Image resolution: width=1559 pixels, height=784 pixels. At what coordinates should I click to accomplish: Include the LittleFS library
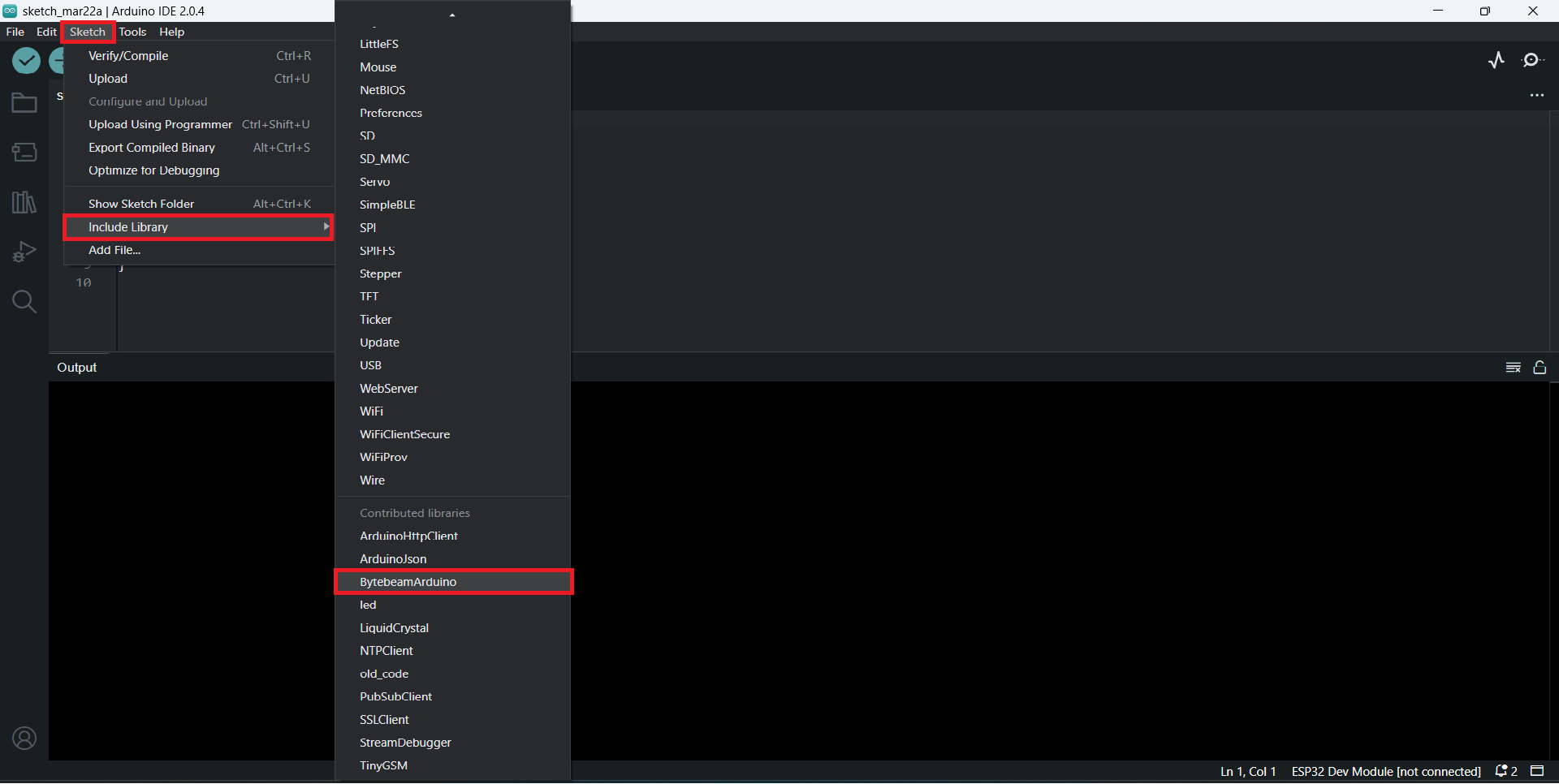[x=453, y=44]
